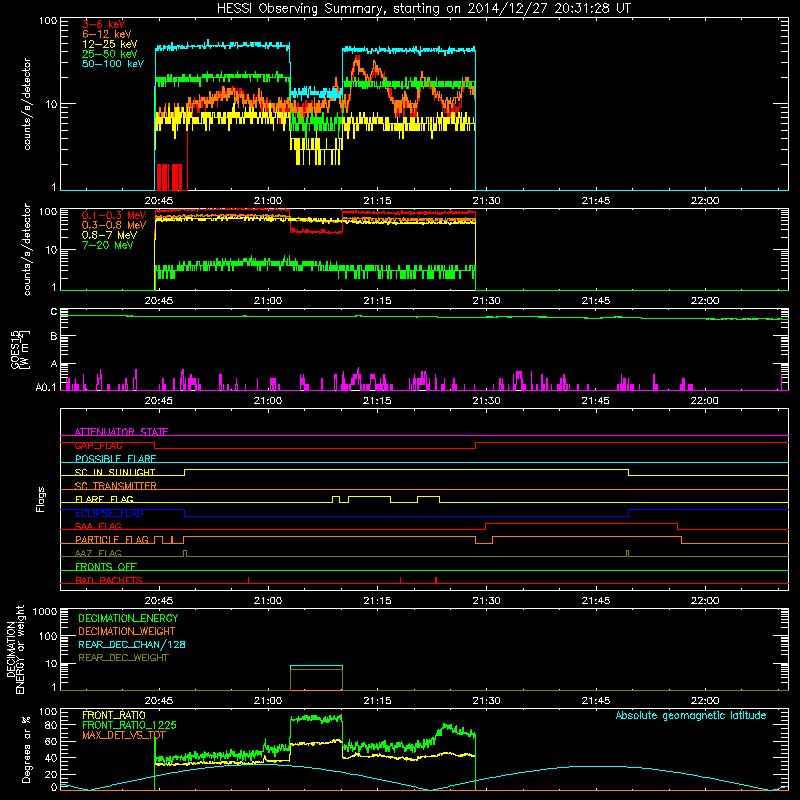Select the 6-12 keV legend label
The width and height of the screenshot is (800, 800).
click(106, 34)
